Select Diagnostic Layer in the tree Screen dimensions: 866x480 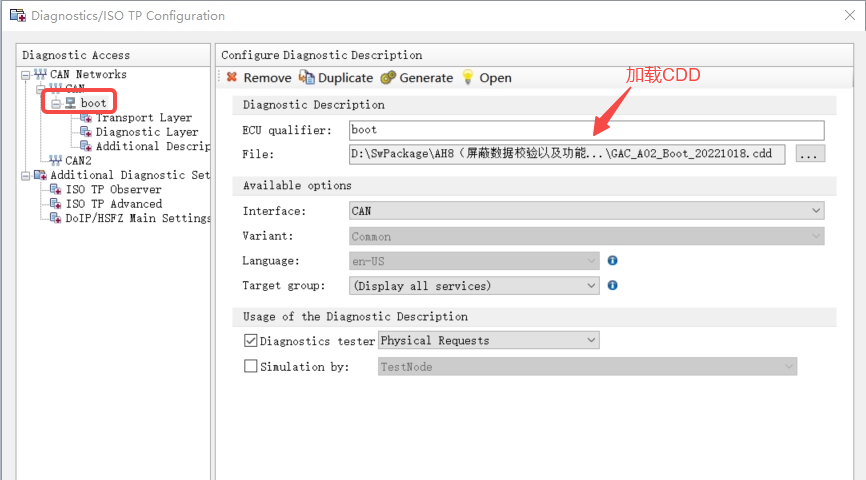point(147,131)
